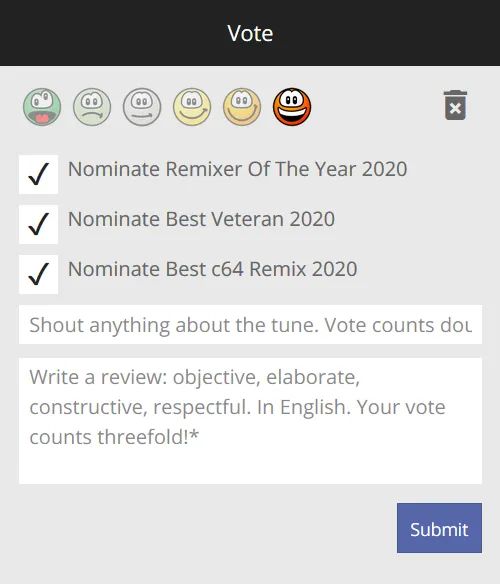Screen dimensions: 500x584
Task: Choose the frowning face rating smiley
Action: tap(92, 107)
